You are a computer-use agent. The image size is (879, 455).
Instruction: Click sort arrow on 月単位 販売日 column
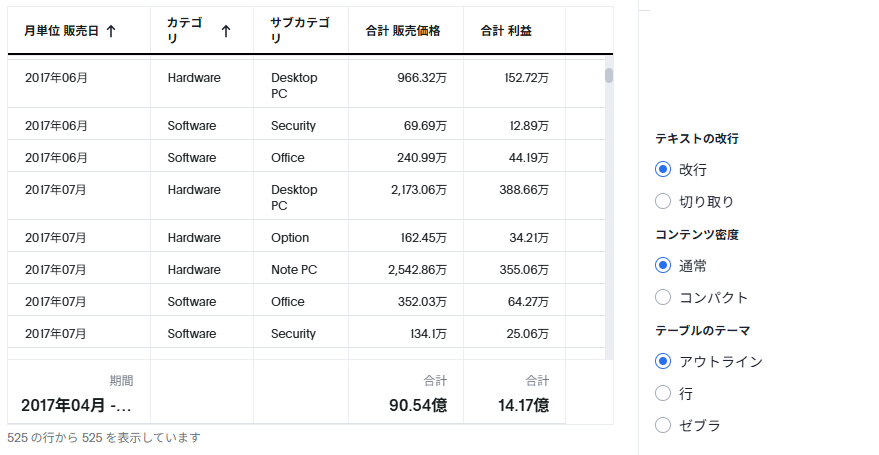click(111, 31)
